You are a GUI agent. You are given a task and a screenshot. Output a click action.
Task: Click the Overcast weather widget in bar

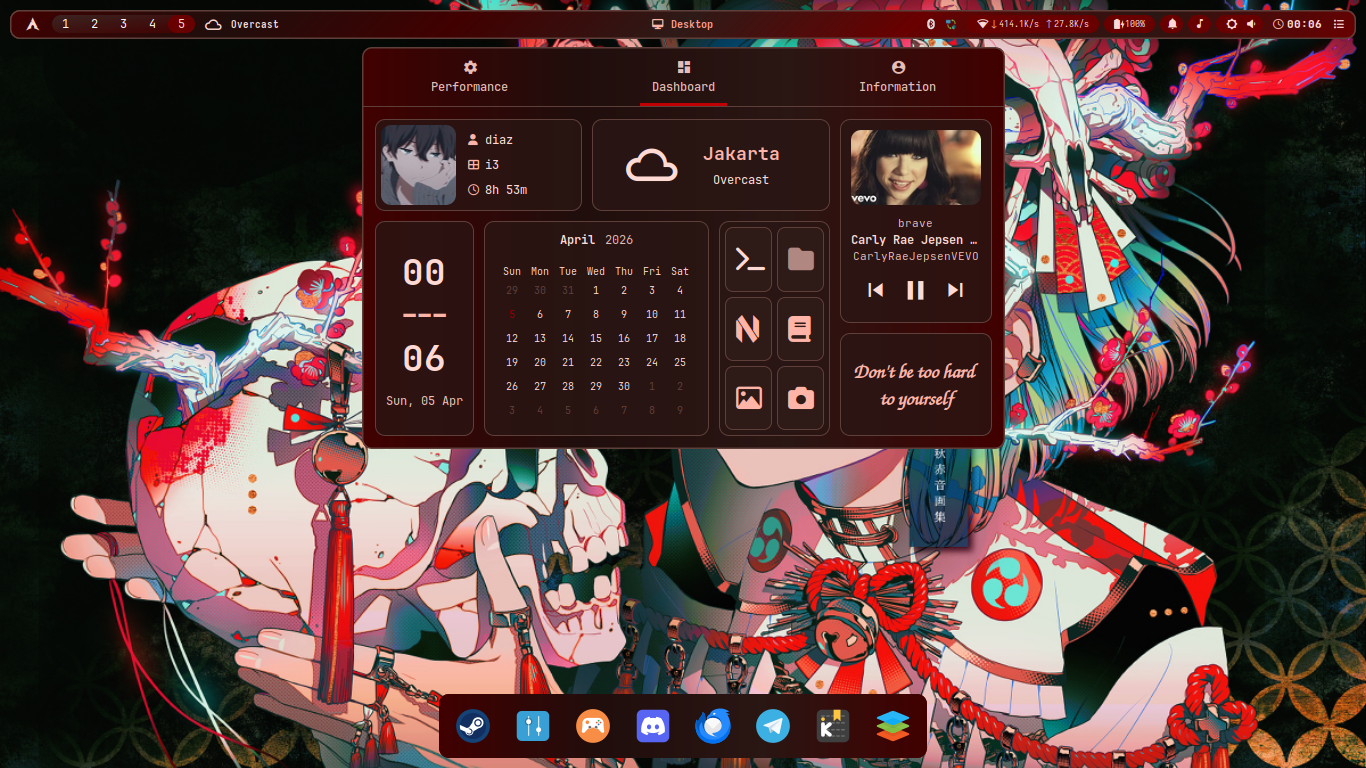(x=242, y=24)
